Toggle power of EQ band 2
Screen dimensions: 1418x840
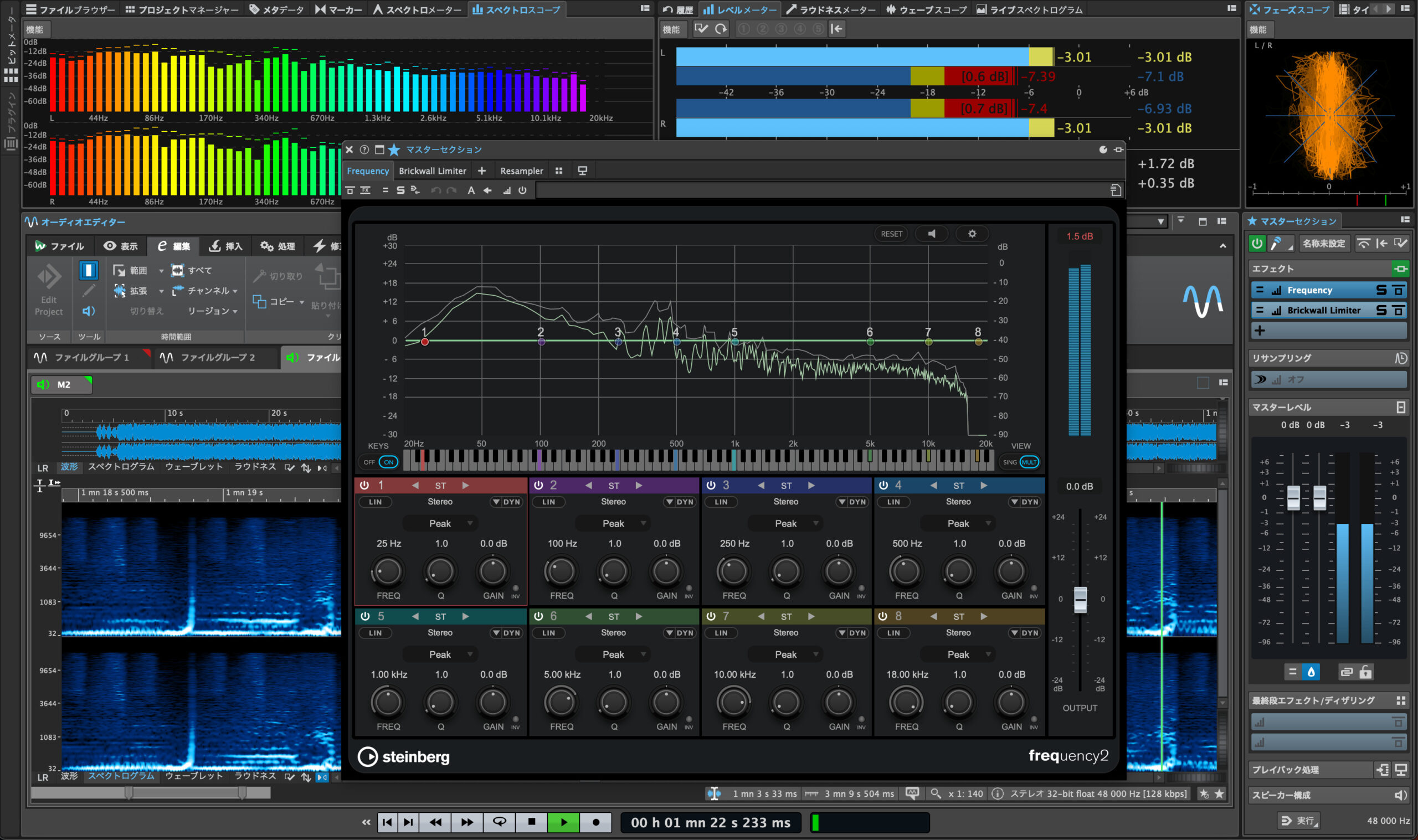538,485
